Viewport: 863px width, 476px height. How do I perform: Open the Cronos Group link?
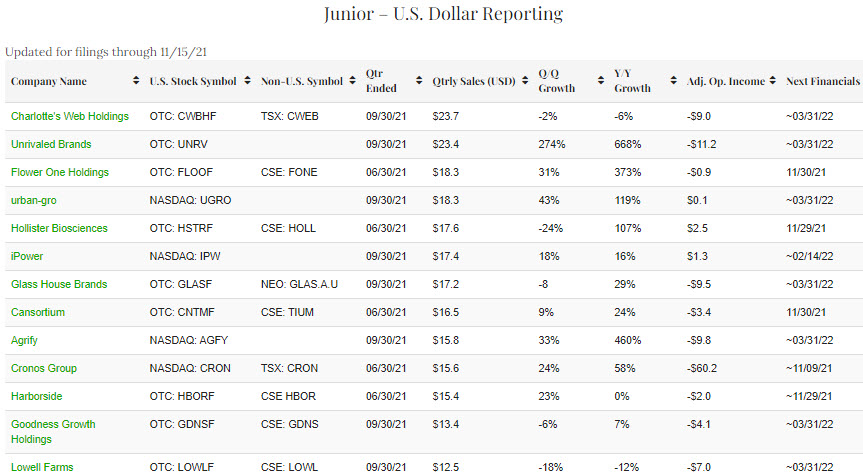click(44, 368)
